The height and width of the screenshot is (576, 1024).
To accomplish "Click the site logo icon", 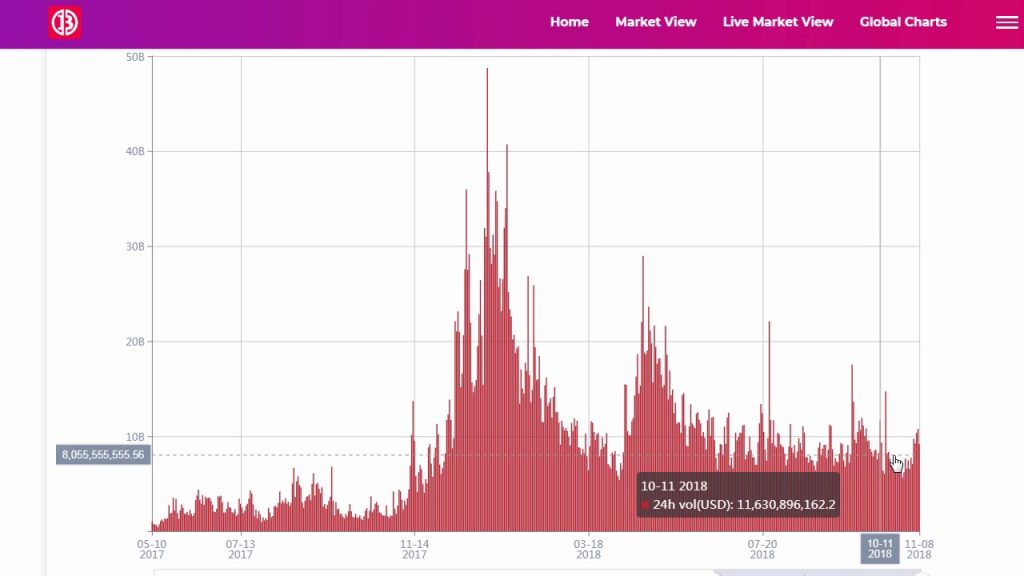I will click(x=65, y=22).
